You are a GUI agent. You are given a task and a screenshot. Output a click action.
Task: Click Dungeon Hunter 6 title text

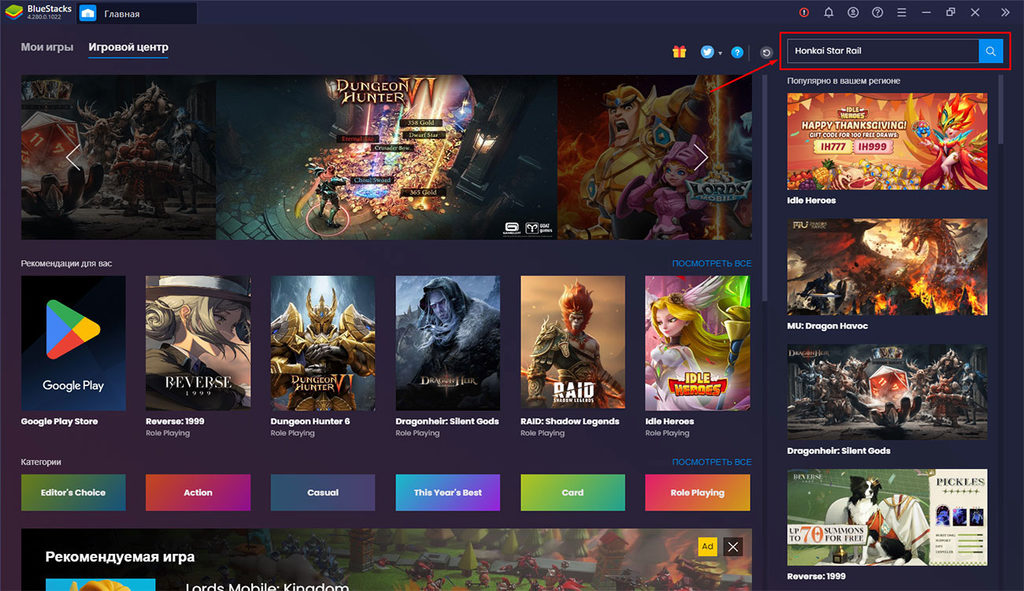pyautogui.click(x=310, y=421)
